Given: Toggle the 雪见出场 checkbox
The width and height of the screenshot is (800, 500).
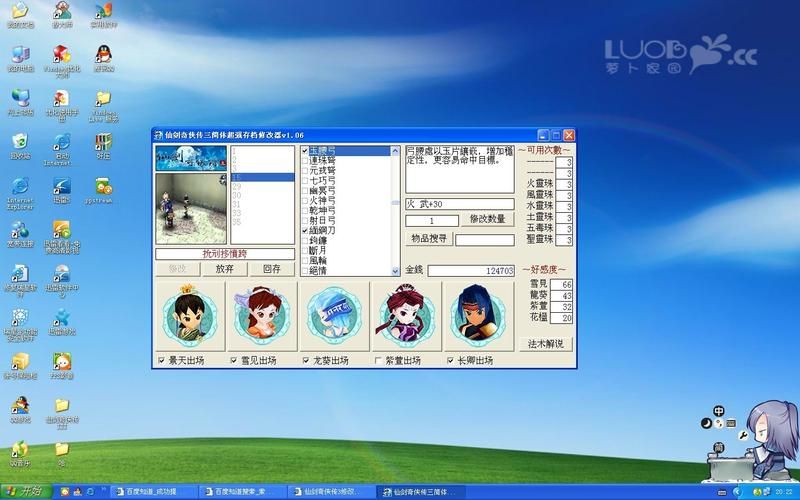Looking at the screenshot, I should point(234,360).
